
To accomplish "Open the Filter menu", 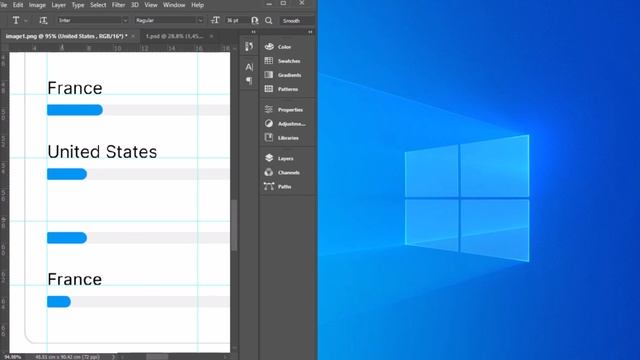I will [x=118, y=5].
